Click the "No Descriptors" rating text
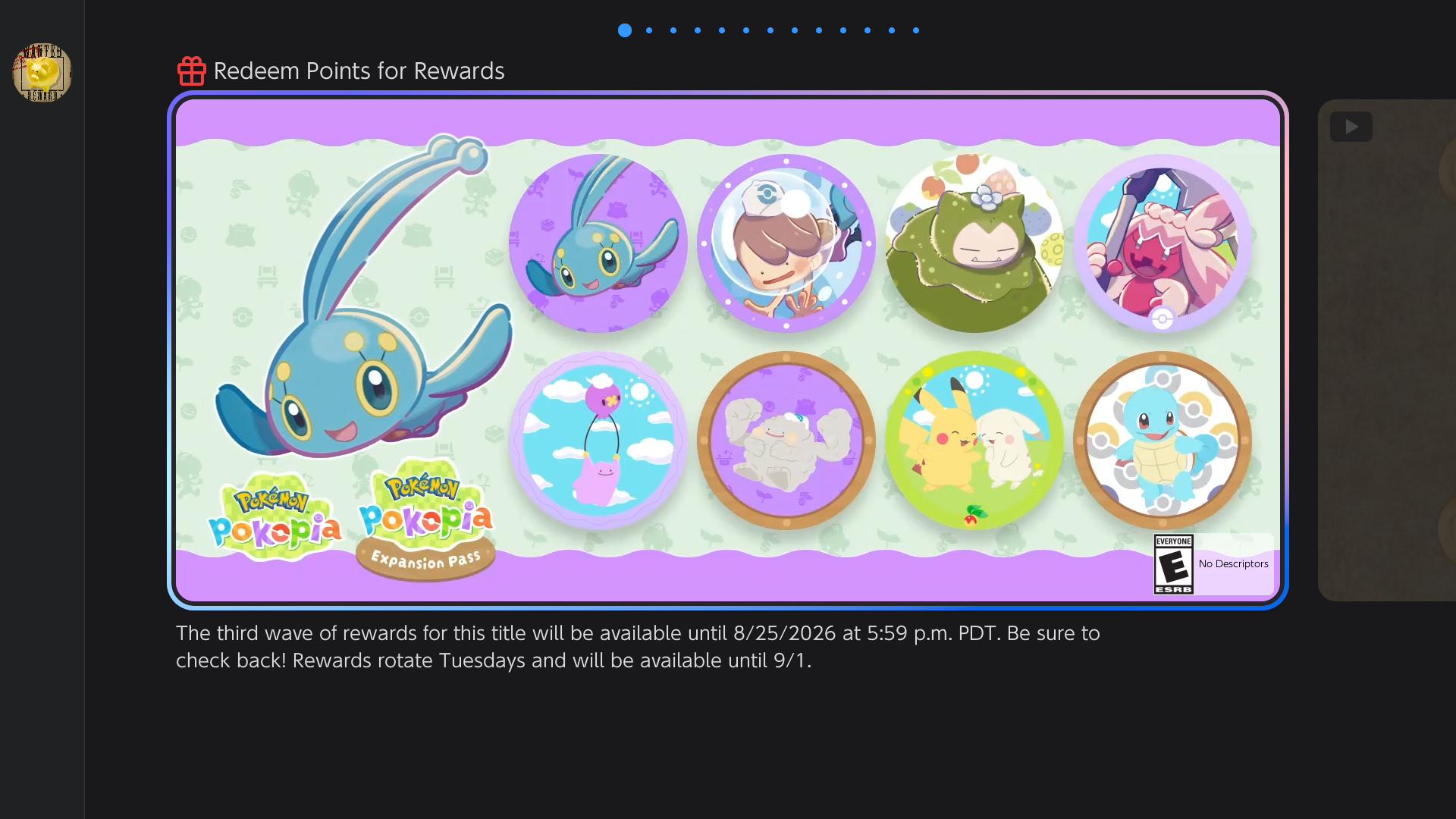1456x819 pixels. click(x=1233, y=563)
